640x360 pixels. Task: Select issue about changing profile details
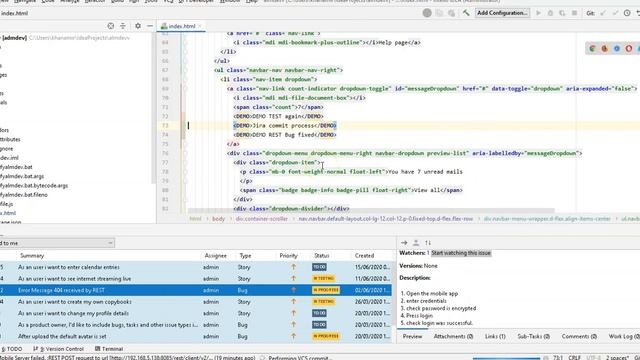pos(196,313)
